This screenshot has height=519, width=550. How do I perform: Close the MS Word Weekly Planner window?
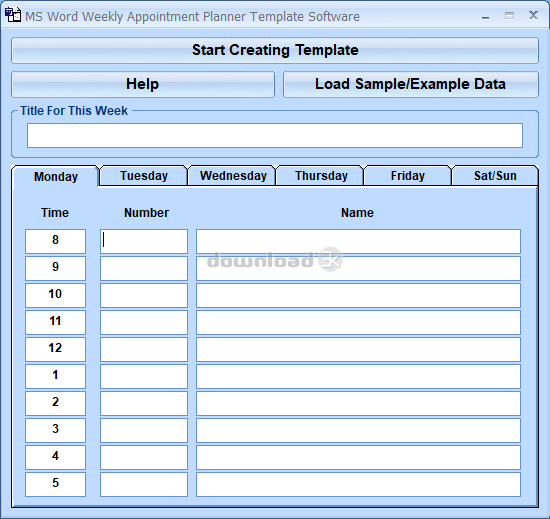(x=533, y=15)
